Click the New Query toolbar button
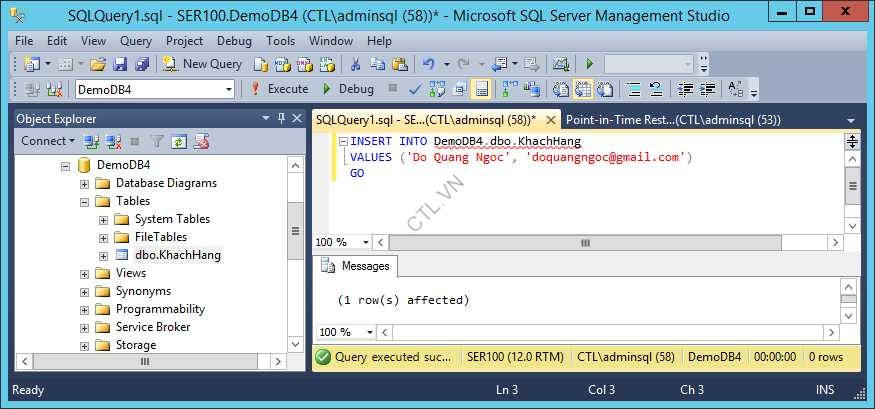The height and width of the screenshot is (409, 875). point(202,63)
